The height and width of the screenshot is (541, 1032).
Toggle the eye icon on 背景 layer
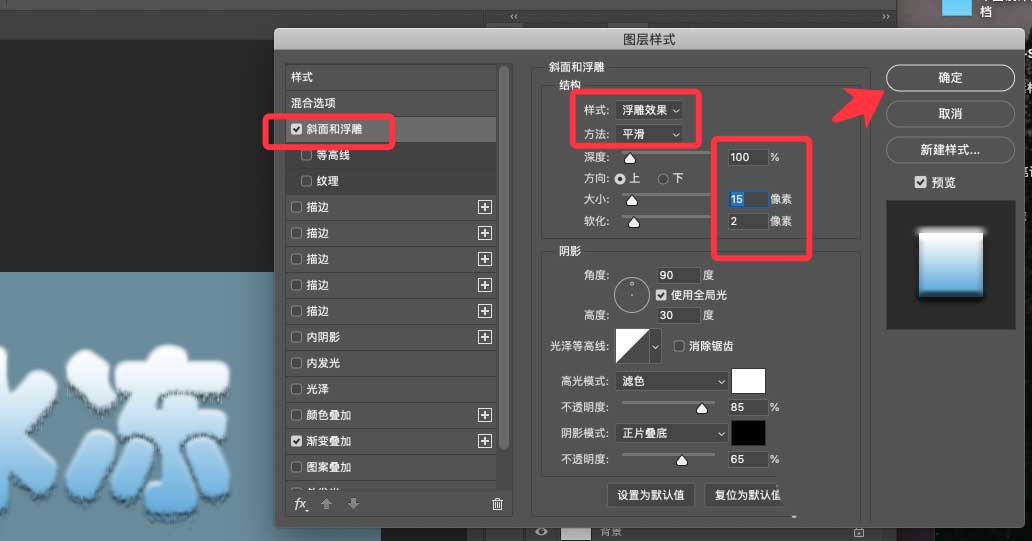[541, 532]
